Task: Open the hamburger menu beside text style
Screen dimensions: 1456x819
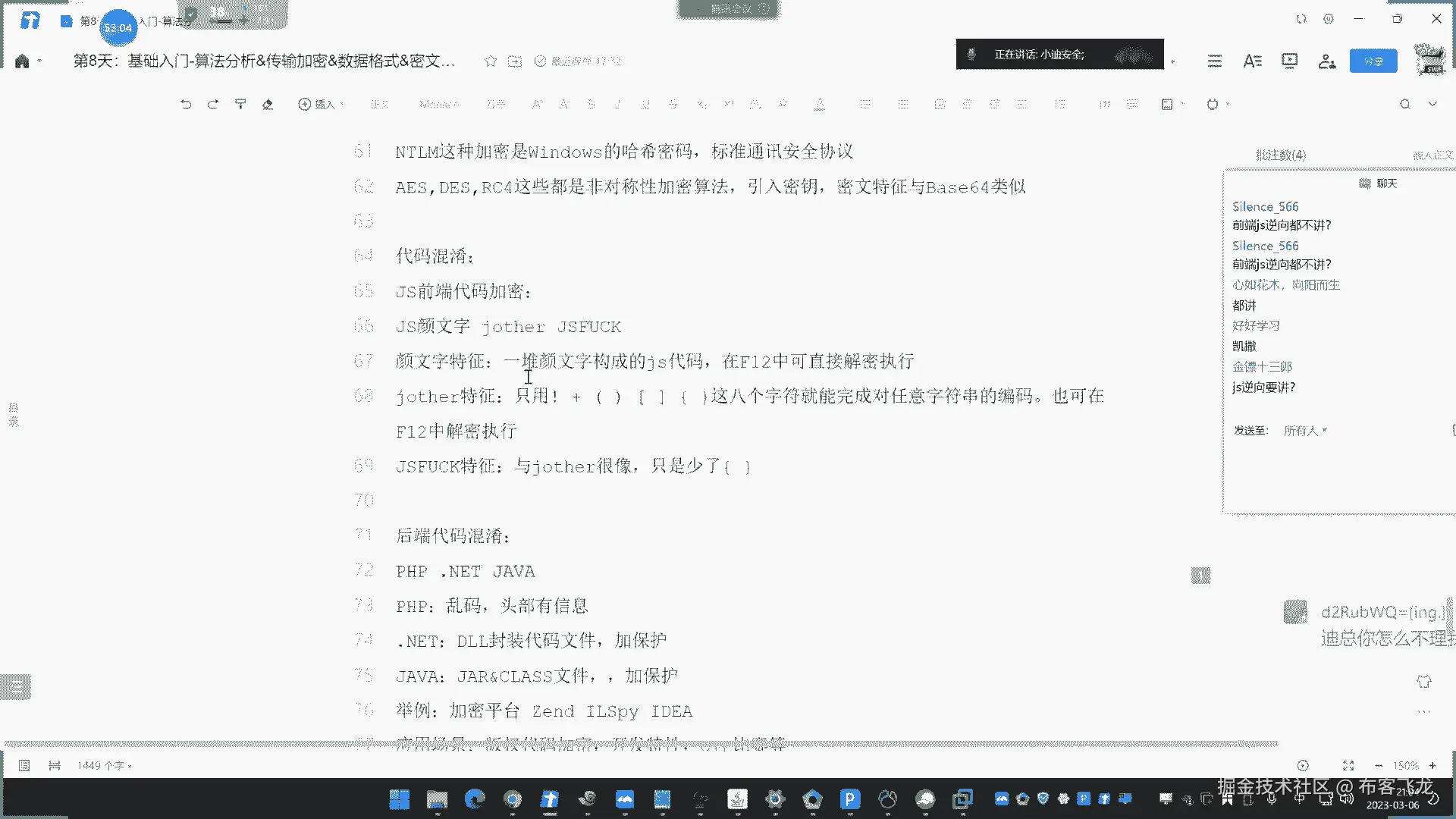Action: (1215, 61)
